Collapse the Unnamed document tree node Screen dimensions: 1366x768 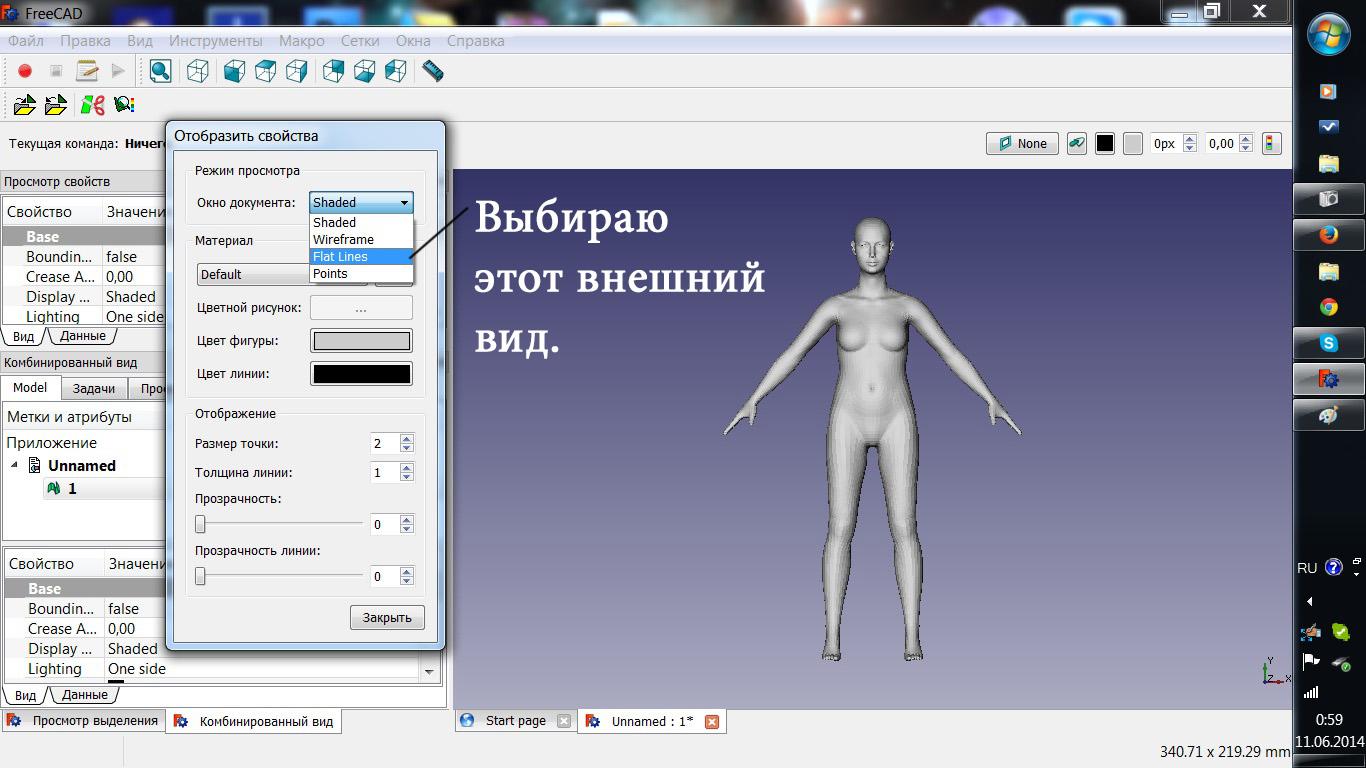pyautogui.click(x=15, y=466)
